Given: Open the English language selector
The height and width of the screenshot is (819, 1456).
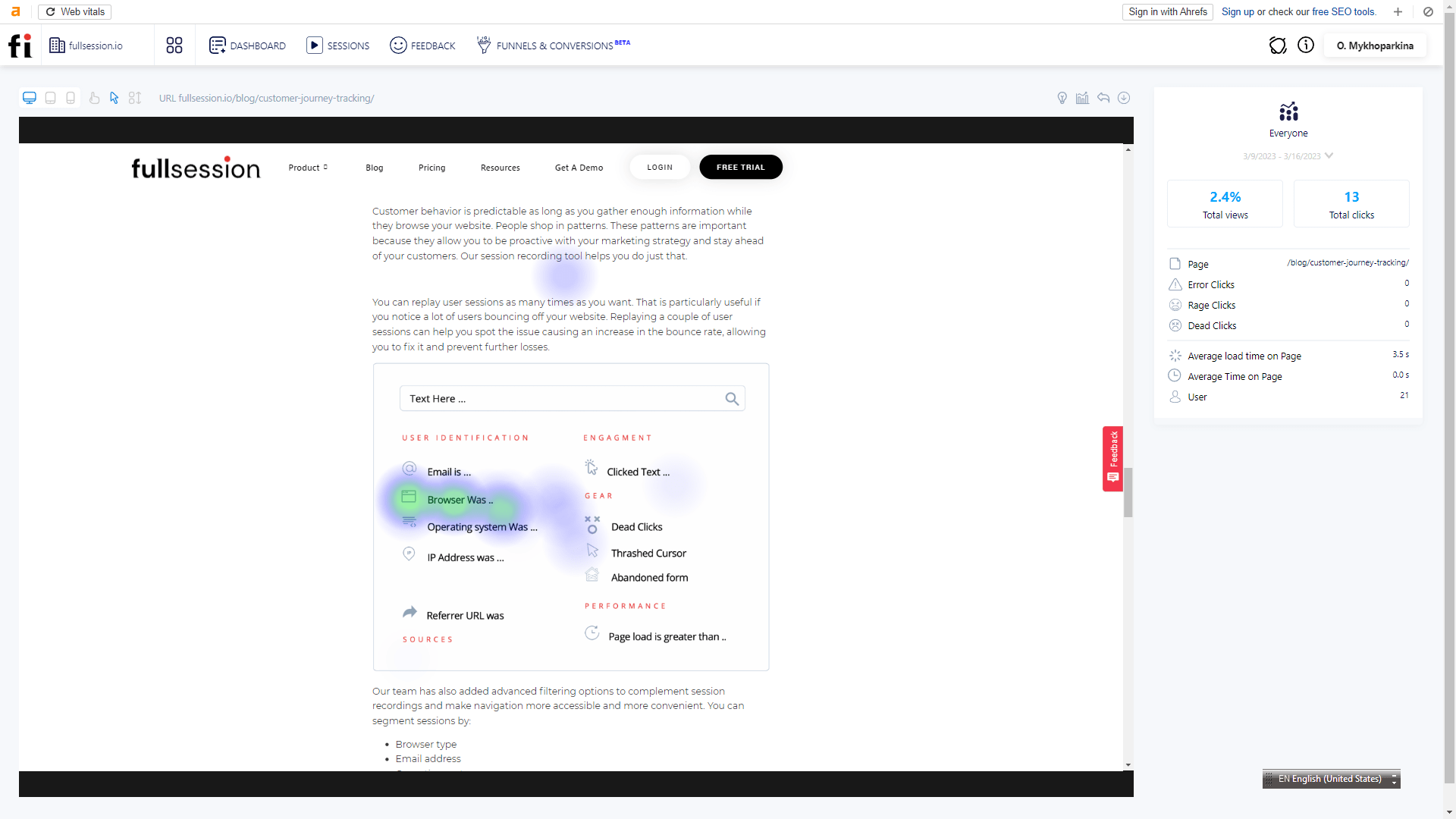Looking at the screenshot, I should 1329,779.
